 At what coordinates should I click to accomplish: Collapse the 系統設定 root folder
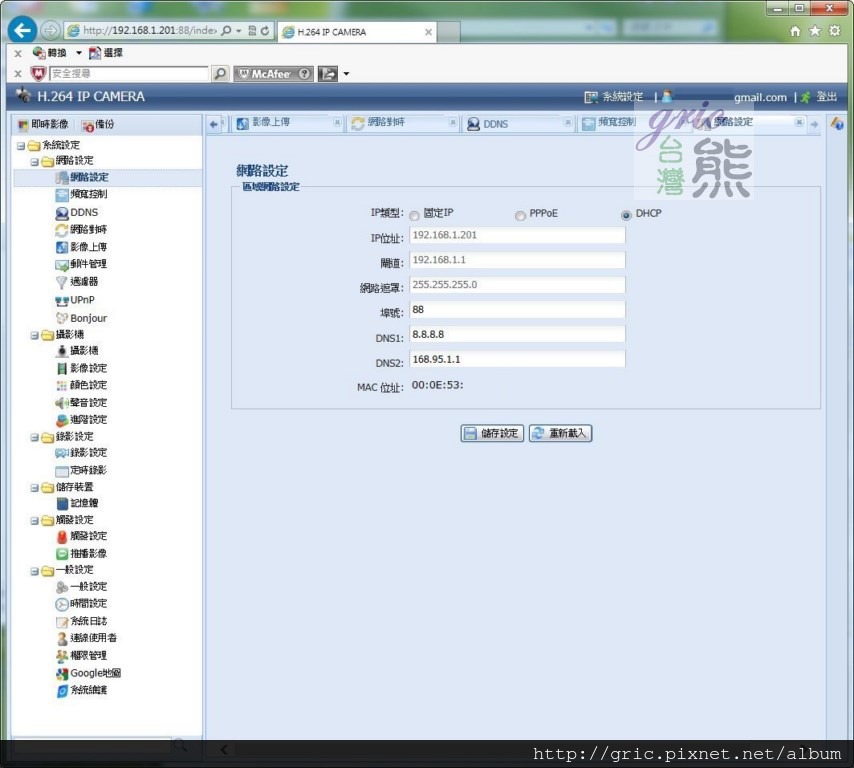[21, 145]
